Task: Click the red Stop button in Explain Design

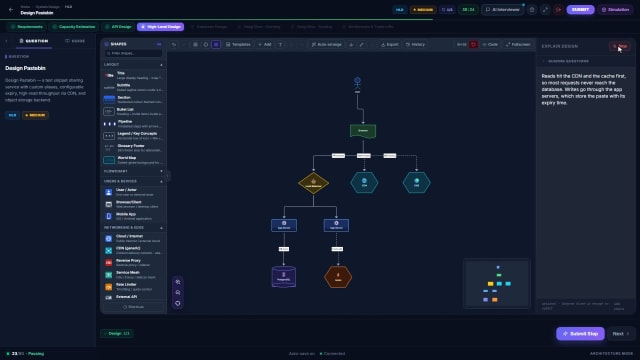Action: (x=620, y=46)
